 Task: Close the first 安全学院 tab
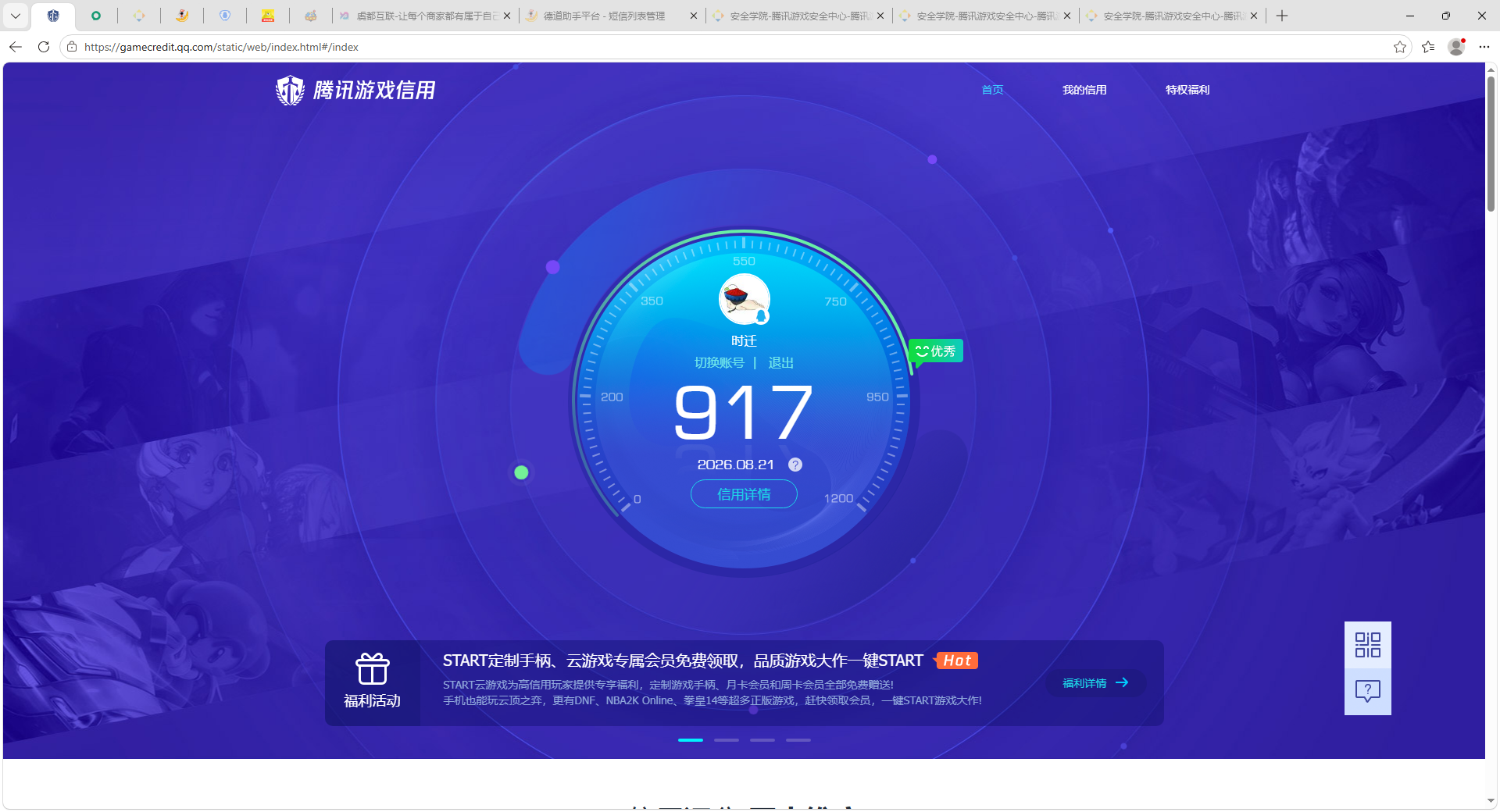(880, 16)
